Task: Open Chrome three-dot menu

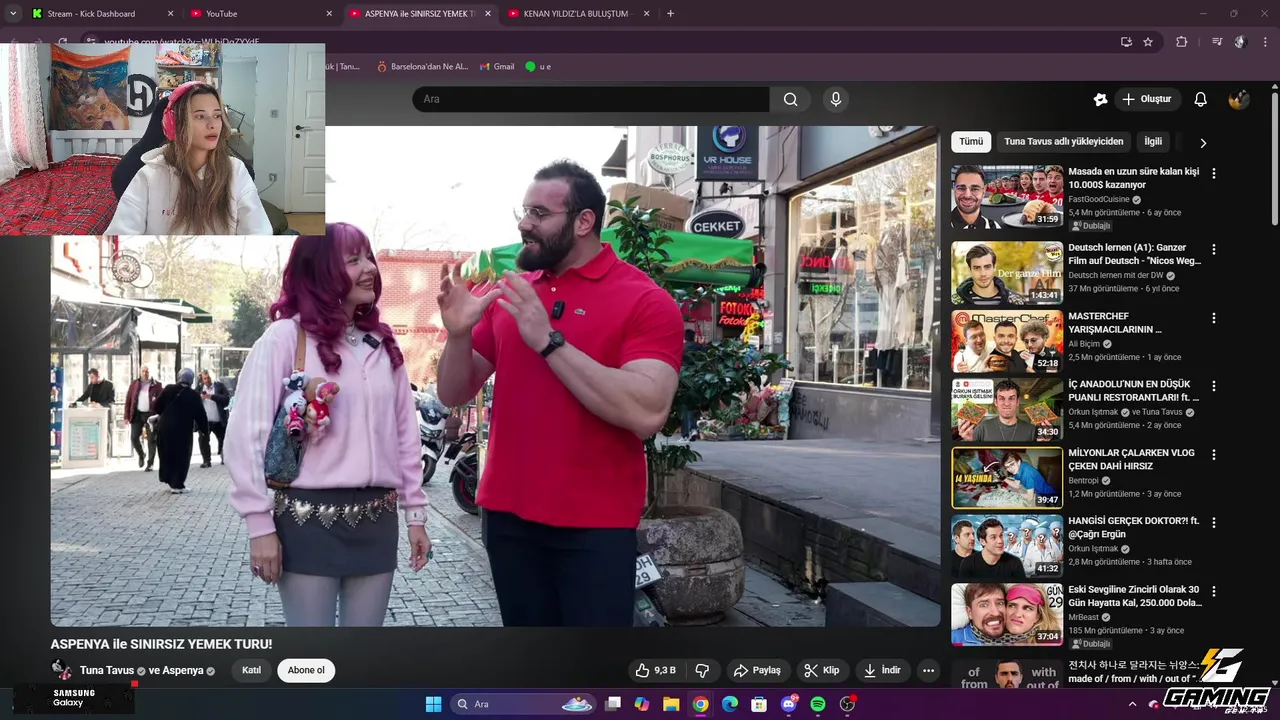Action: click(x=1265, y=42)
